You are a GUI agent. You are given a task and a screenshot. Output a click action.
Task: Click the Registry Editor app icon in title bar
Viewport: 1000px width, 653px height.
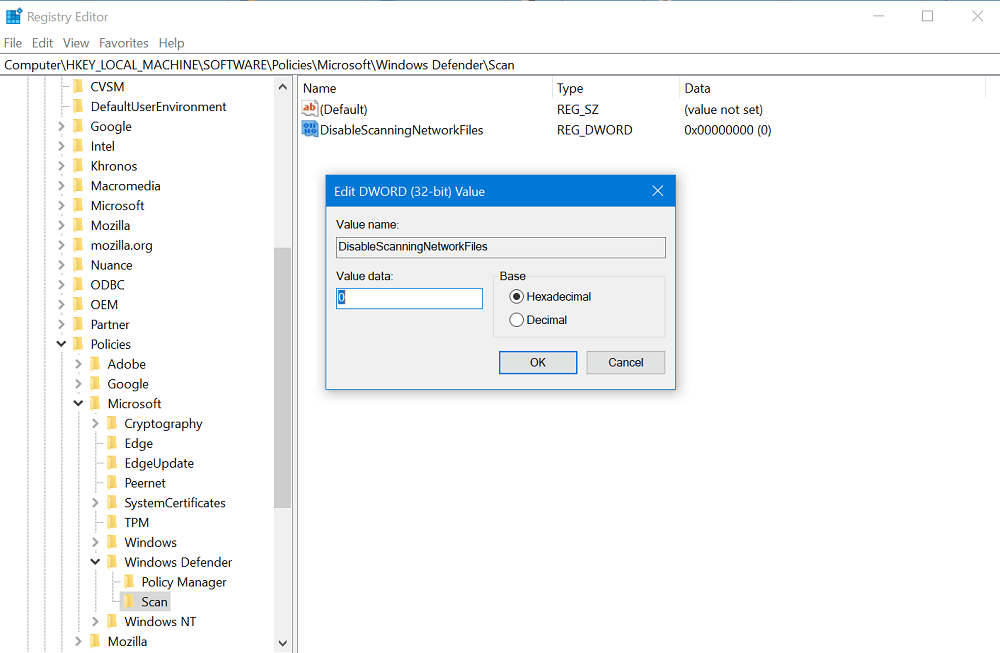point(14,16)
